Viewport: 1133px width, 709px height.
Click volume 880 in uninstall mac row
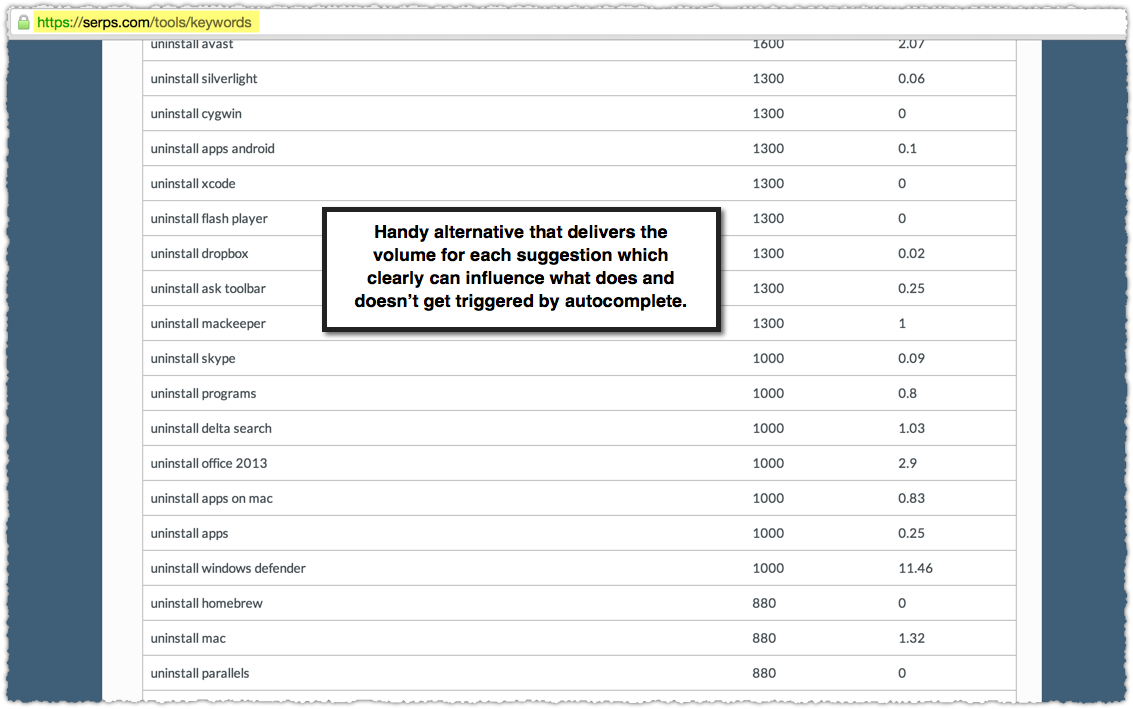point(764,638)
